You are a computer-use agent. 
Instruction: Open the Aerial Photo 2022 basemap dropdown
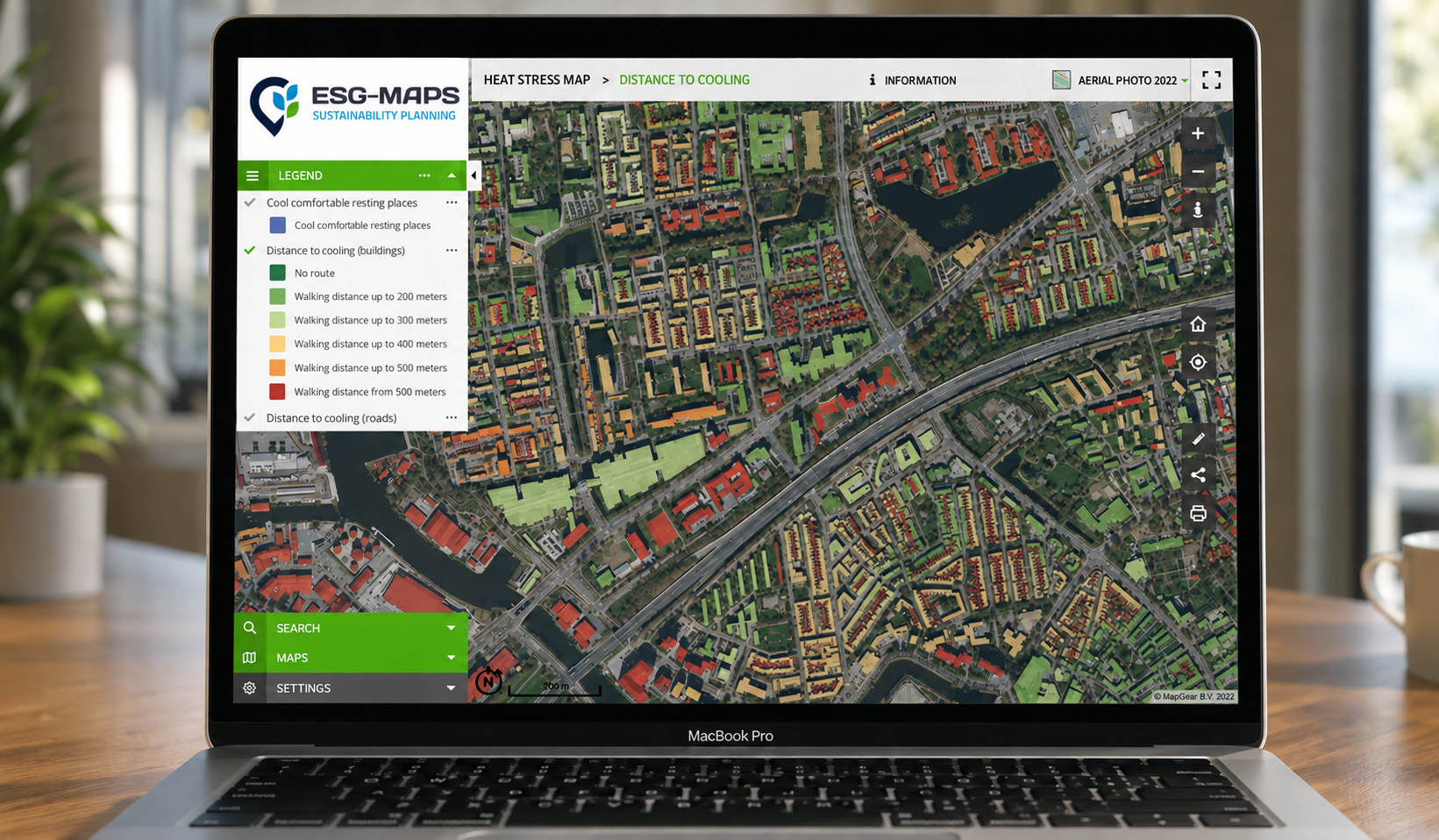coord(1121,80)
